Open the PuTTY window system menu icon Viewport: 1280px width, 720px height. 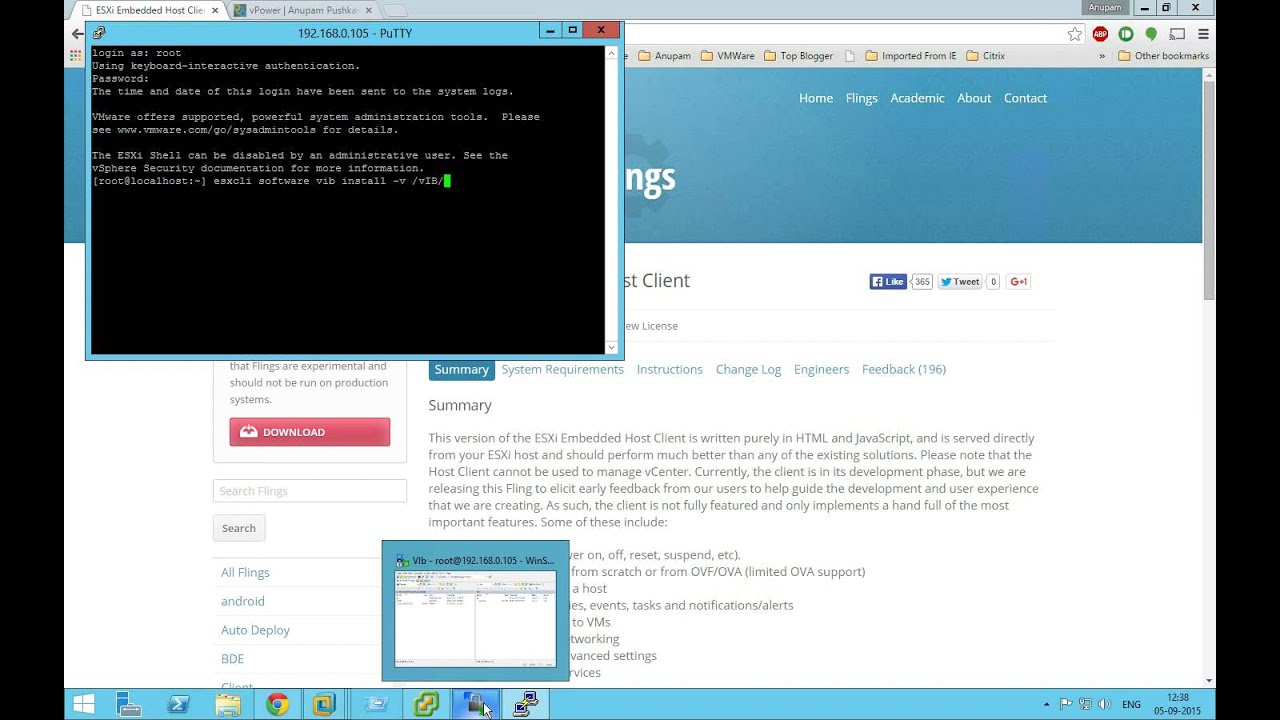(x=99, y=32)
